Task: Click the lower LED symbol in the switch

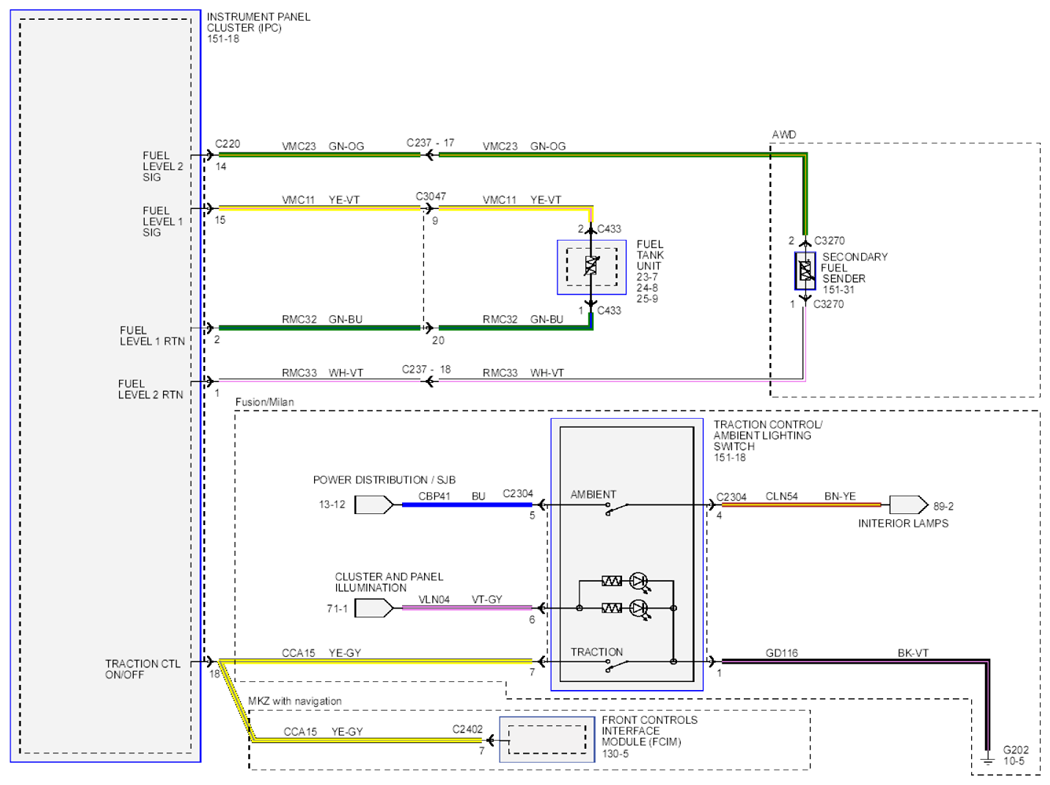Action: click(x=640, y=610)
